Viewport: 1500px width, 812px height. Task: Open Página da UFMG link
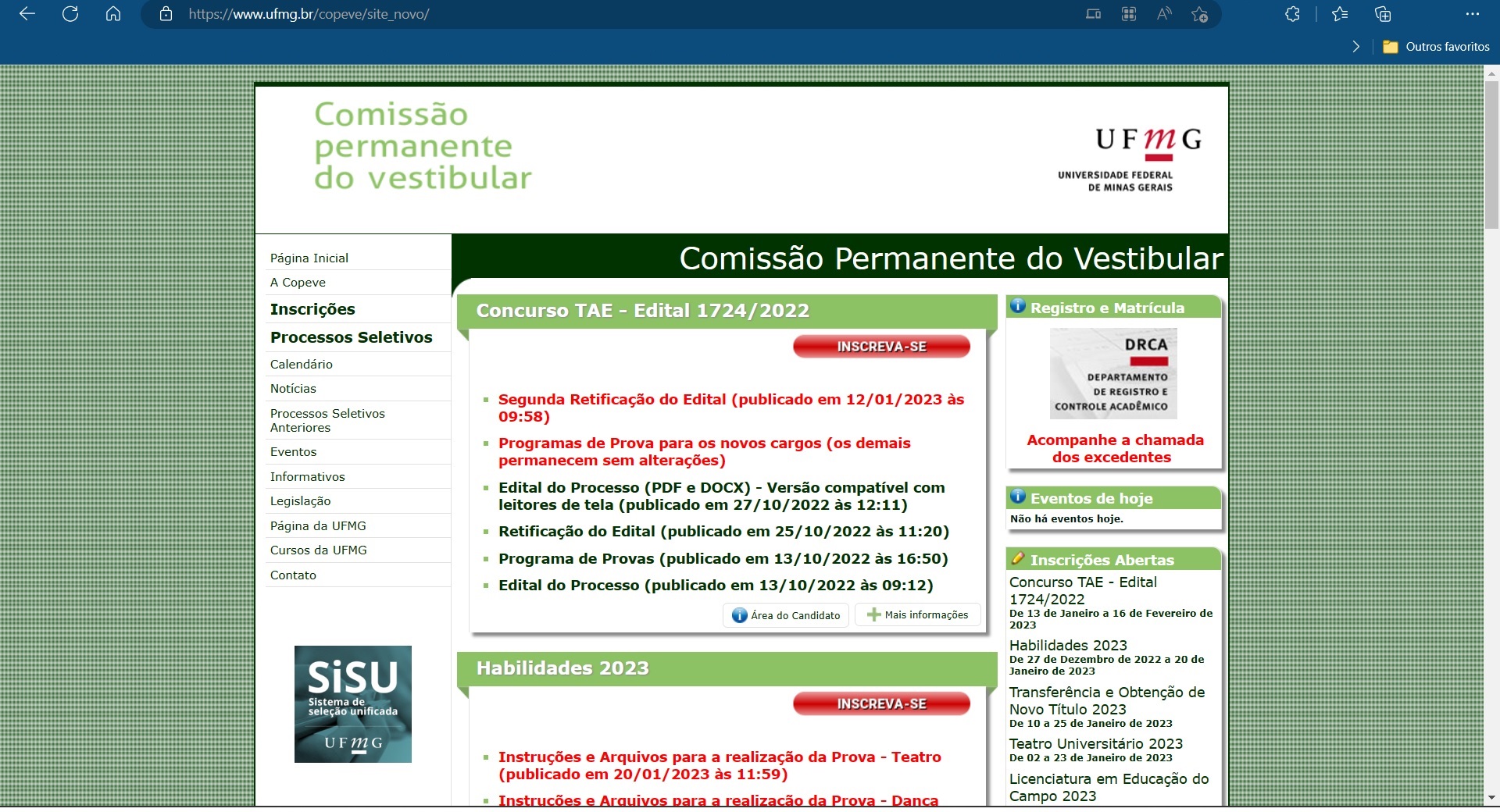318,526
